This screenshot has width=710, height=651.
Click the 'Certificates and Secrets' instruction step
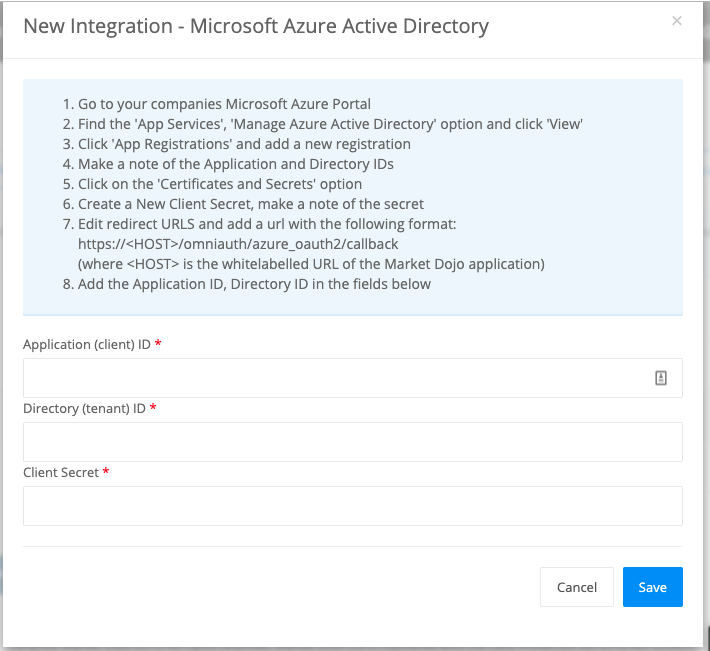coord(220,184)
